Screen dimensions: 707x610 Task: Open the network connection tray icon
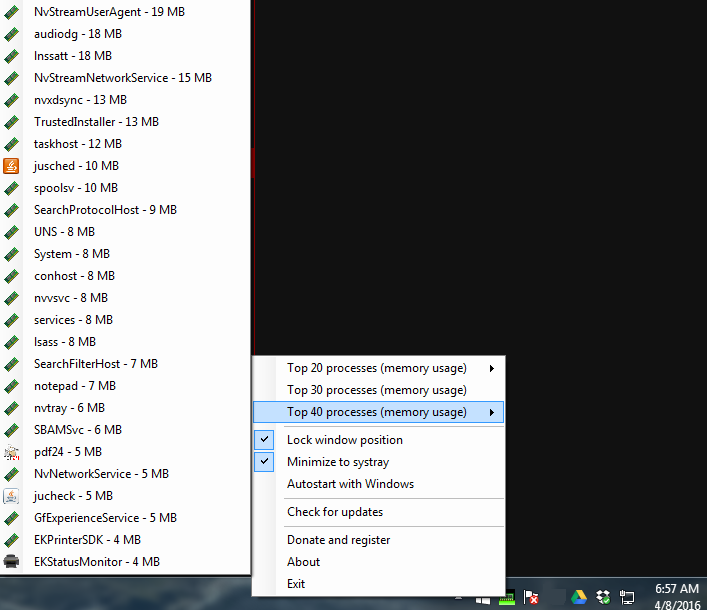click(627, 598)
